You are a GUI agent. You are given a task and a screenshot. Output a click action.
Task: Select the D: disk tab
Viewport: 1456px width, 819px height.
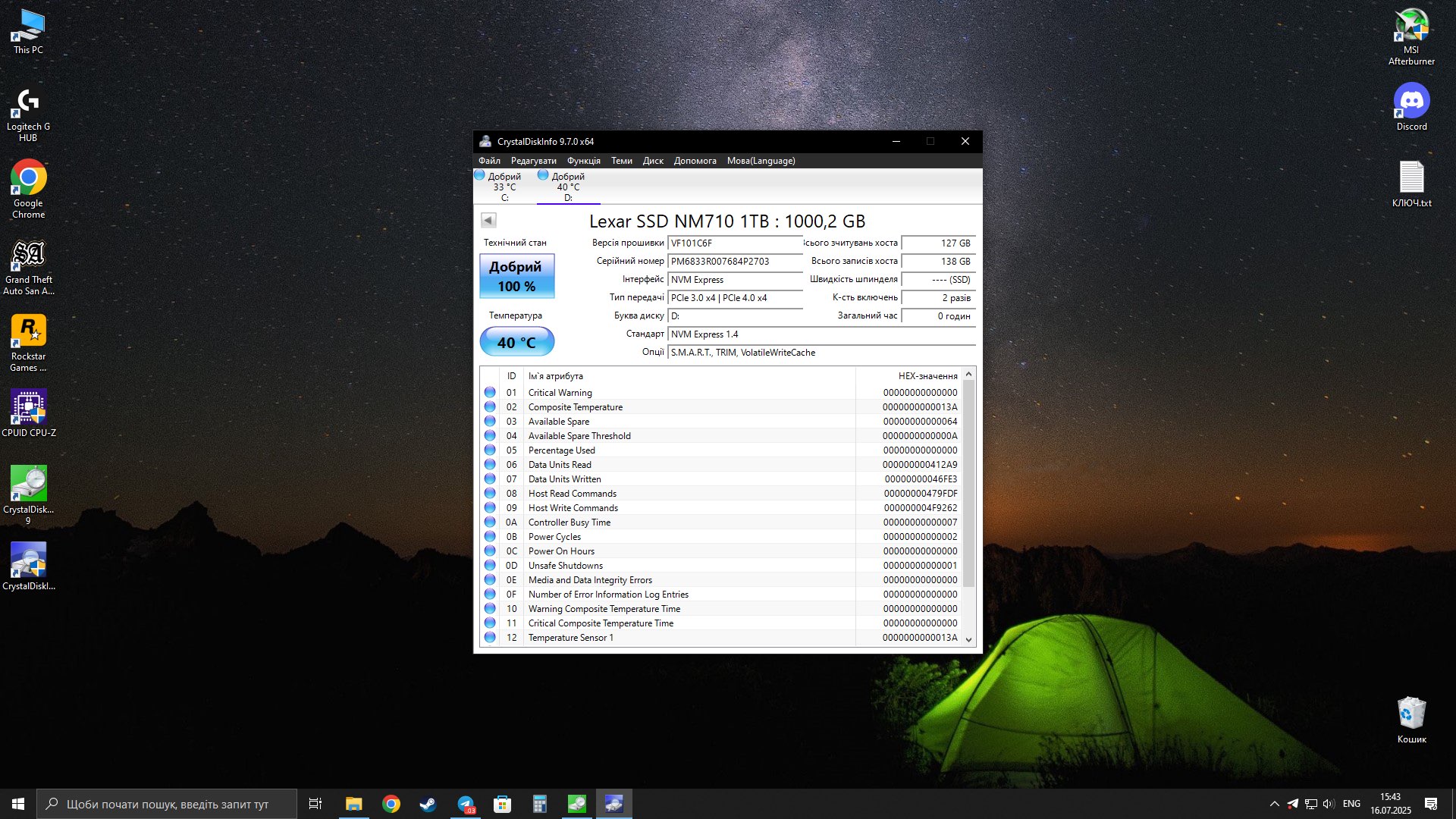pyautogui.click(x=568, y=187)
